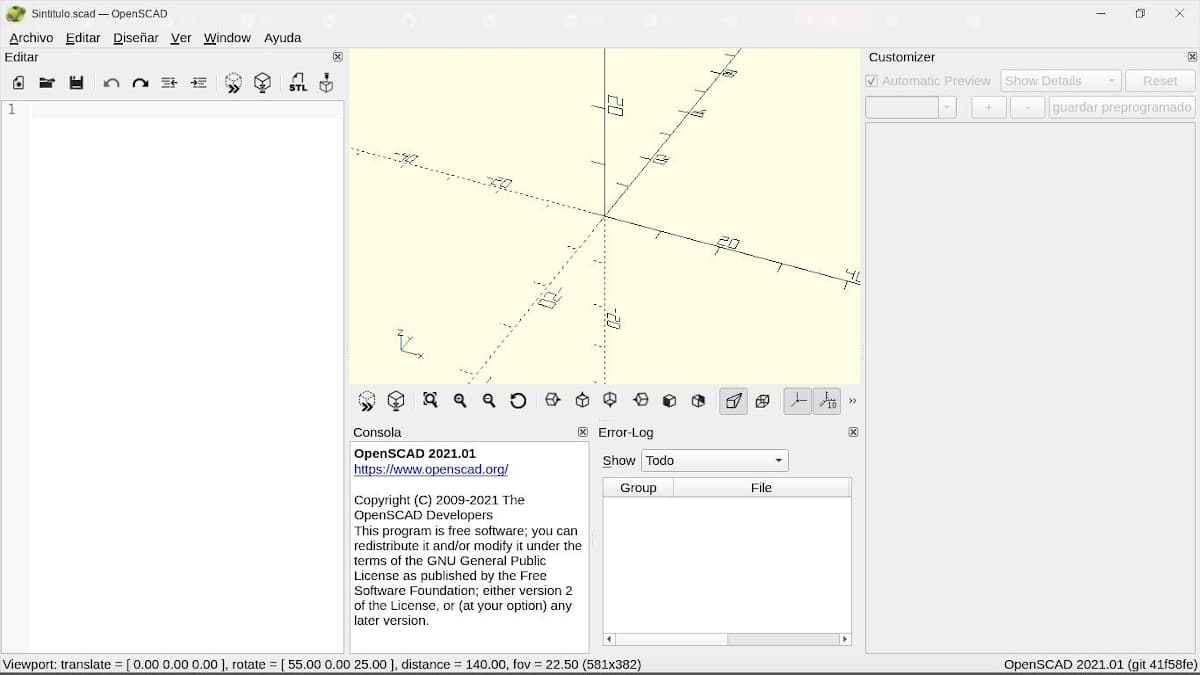Click Open file folder icon

pos(47,83)
